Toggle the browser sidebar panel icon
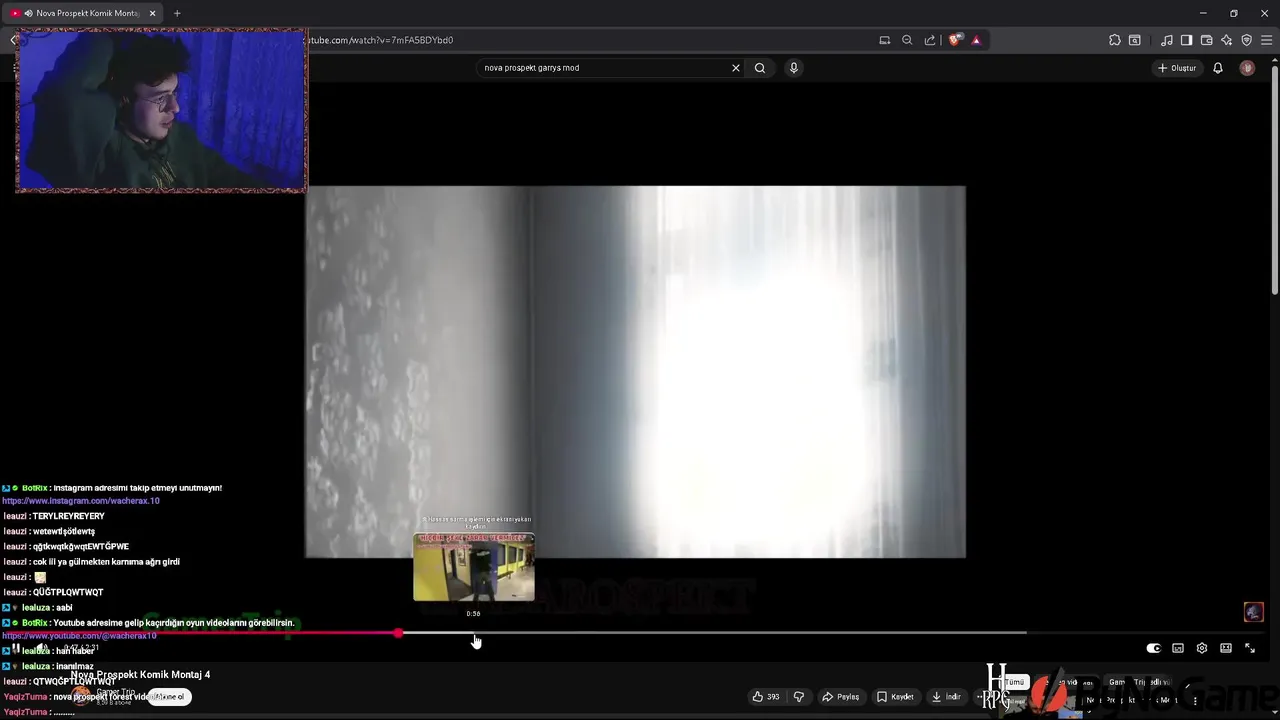1280x720 pixels. (1187, 40)
